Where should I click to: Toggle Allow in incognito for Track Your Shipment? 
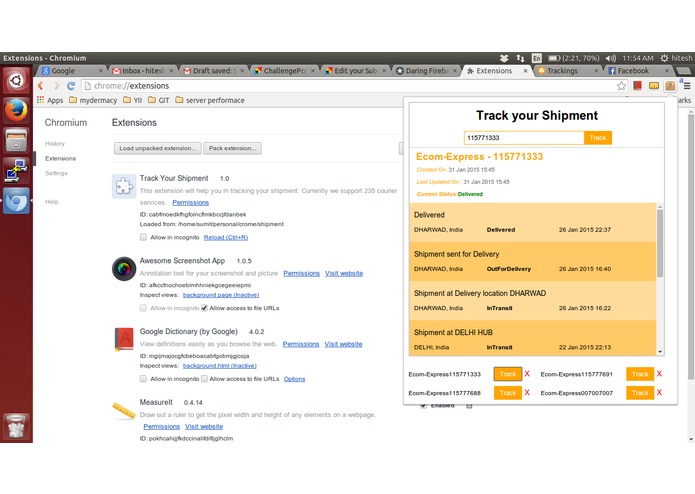143,237
